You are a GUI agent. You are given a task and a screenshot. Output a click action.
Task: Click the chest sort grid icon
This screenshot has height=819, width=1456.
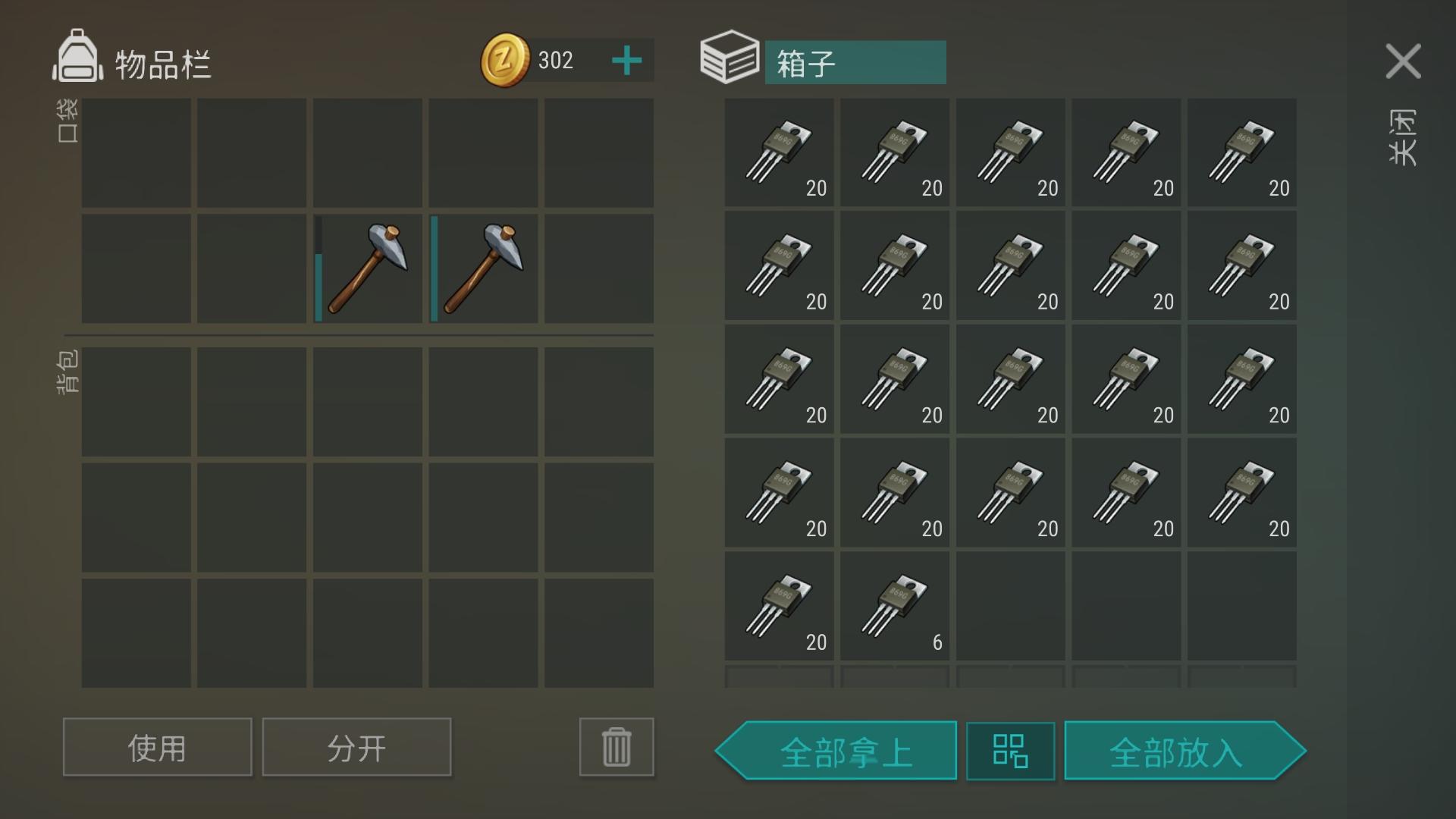(1010, 751)
